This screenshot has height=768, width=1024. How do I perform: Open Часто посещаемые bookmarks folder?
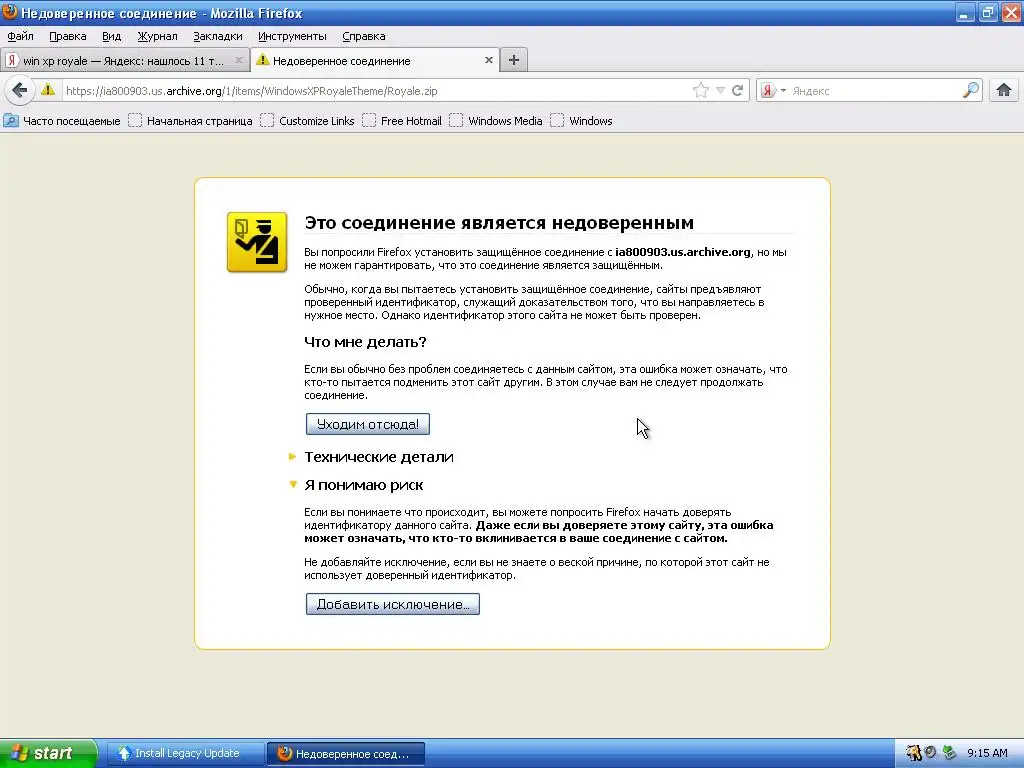(63, 121)
